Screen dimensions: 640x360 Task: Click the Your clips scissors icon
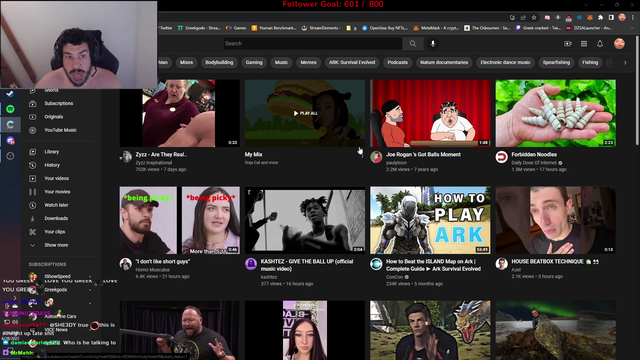click(x=33, y=232)
